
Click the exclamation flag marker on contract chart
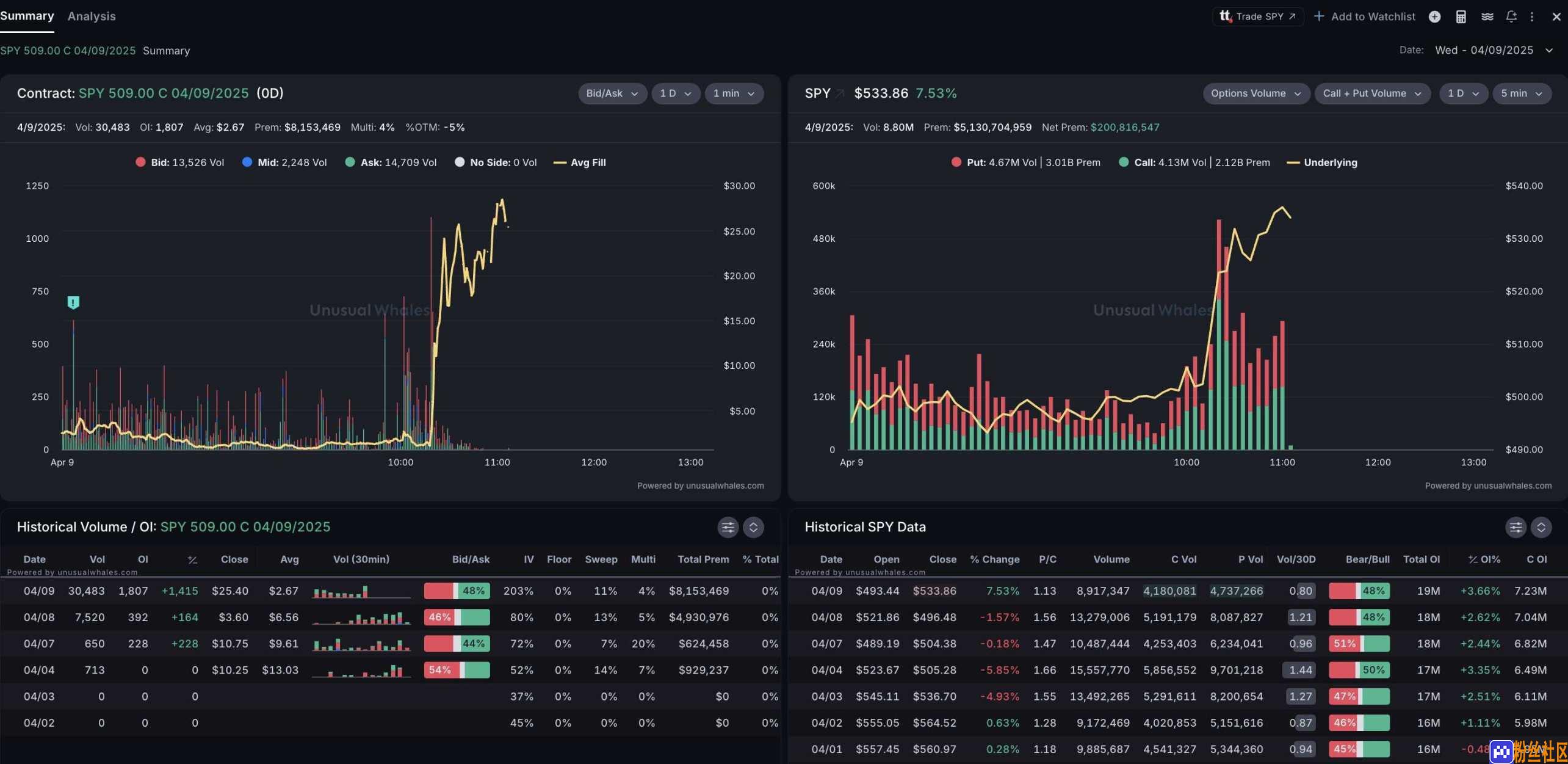[73, 302]
